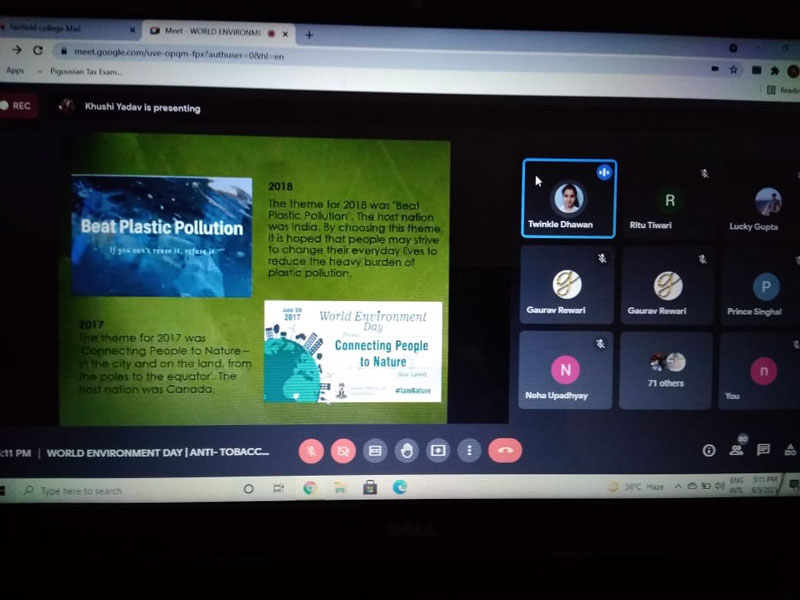Screen dimensions: 800x600
Task: Show the participants people panel
Action: (737, 450)
